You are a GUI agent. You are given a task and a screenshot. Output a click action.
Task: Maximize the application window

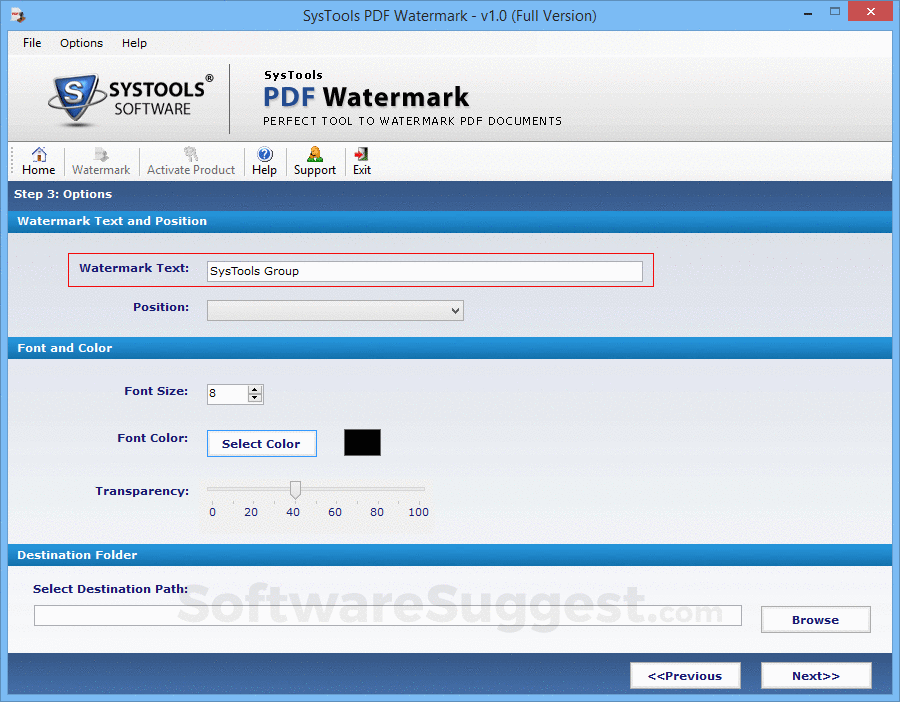[x=835, y=12]
